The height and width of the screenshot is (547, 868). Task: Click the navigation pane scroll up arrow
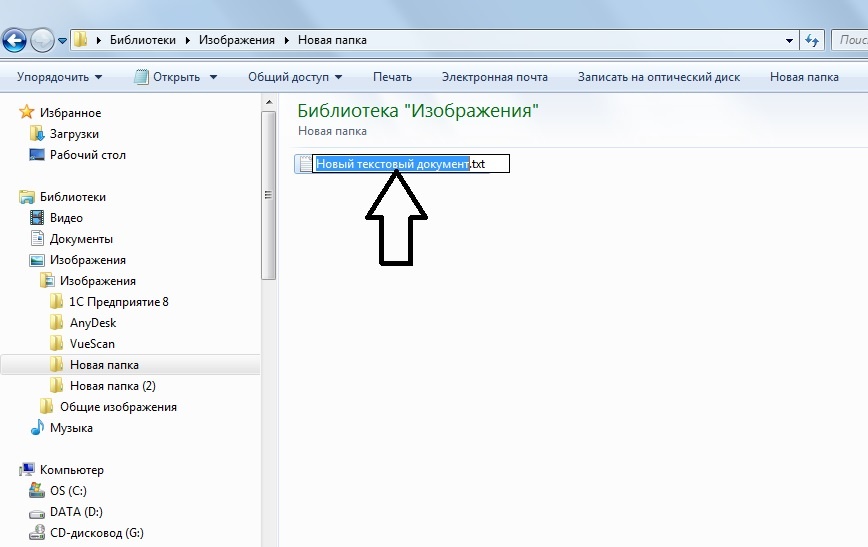(268, 102)
